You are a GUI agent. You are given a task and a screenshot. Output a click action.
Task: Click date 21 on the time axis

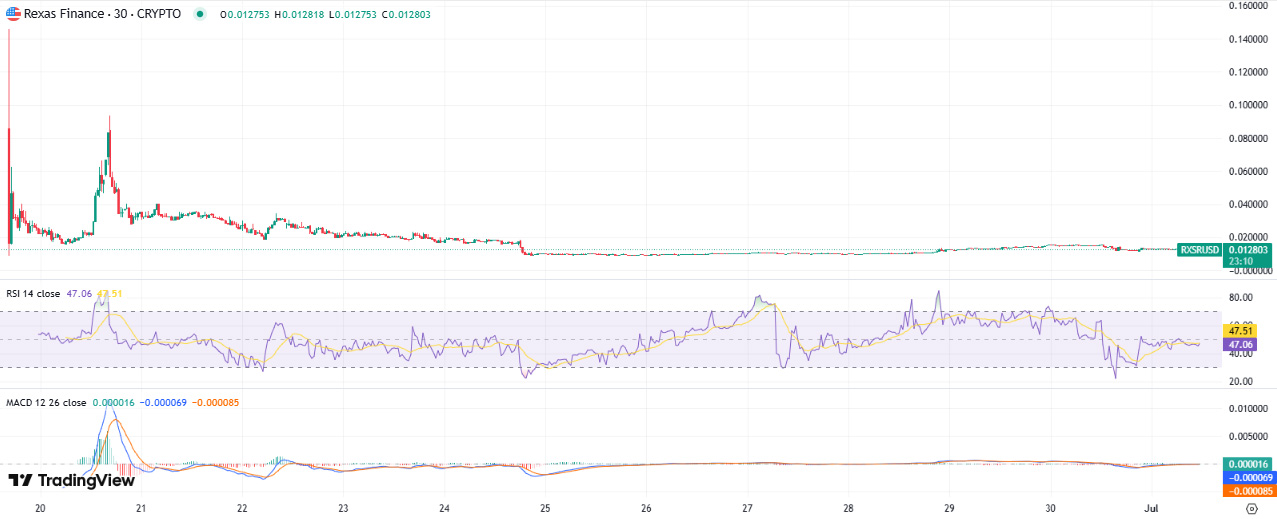point(141,507)
